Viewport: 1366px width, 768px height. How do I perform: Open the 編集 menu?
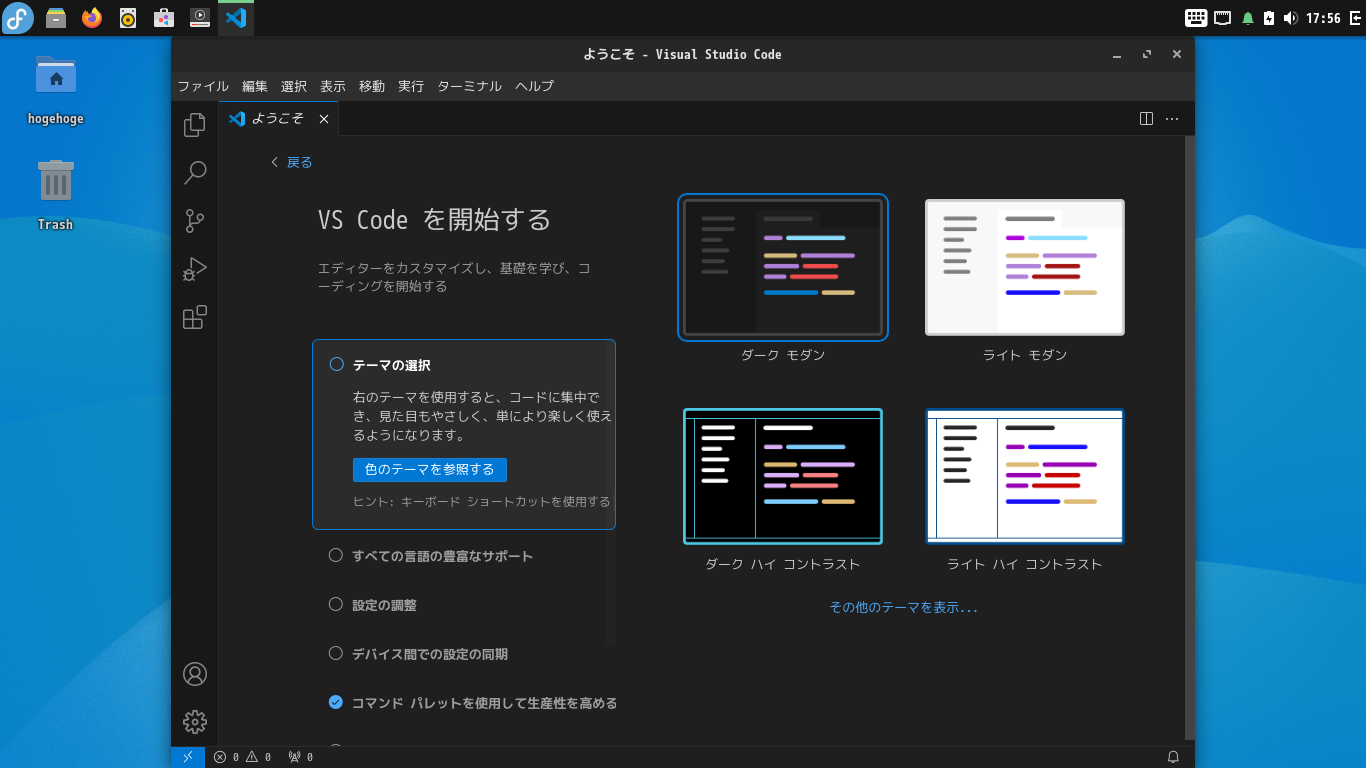point(255,86)
